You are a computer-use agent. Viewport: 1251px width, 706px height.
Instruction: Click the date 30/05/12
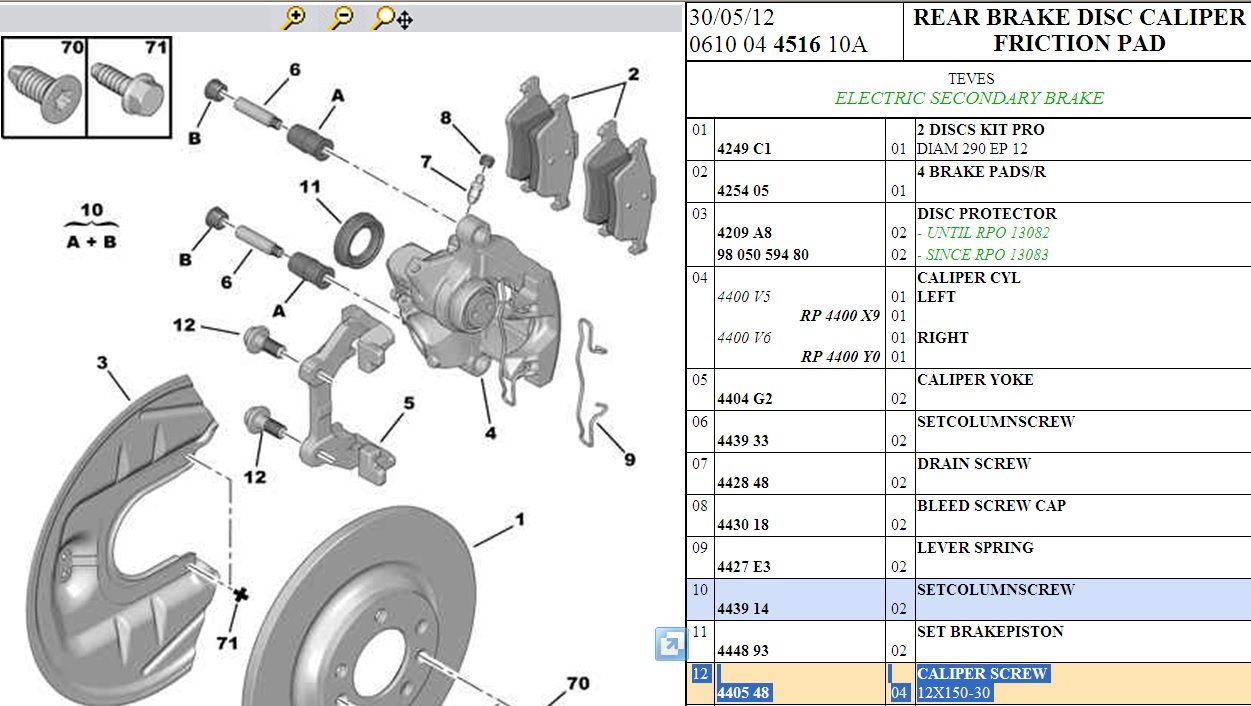click(731, 19)
